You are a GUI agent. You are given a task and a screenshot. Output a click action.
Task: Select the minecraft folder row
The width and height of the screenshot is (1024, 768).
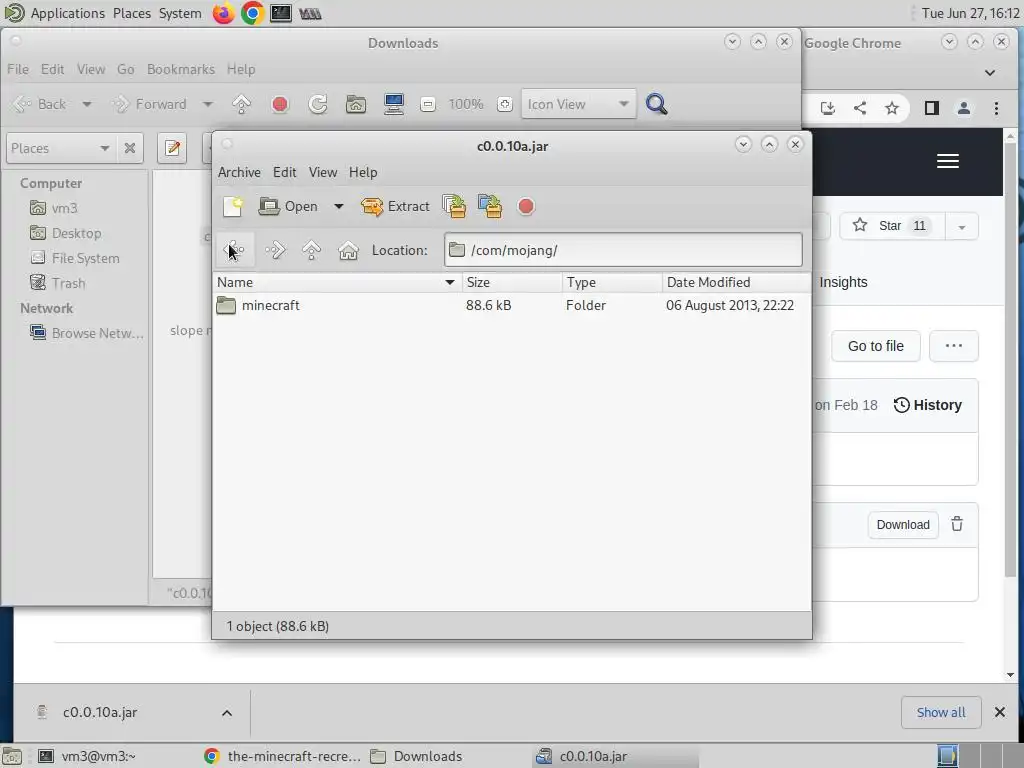[x=512, y=305]
